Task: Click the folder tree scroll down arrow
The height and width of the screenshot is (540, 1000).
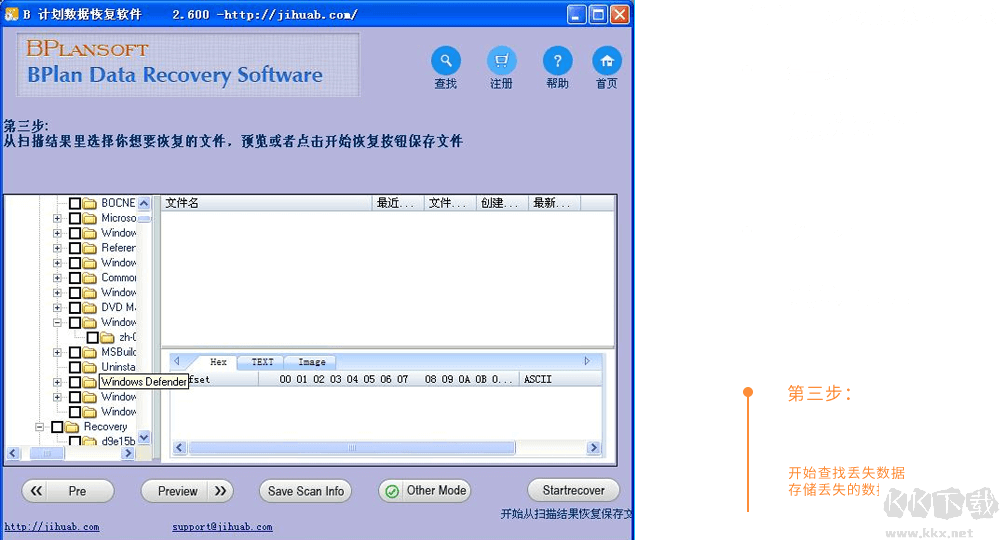Action: (x=144, y=437)
